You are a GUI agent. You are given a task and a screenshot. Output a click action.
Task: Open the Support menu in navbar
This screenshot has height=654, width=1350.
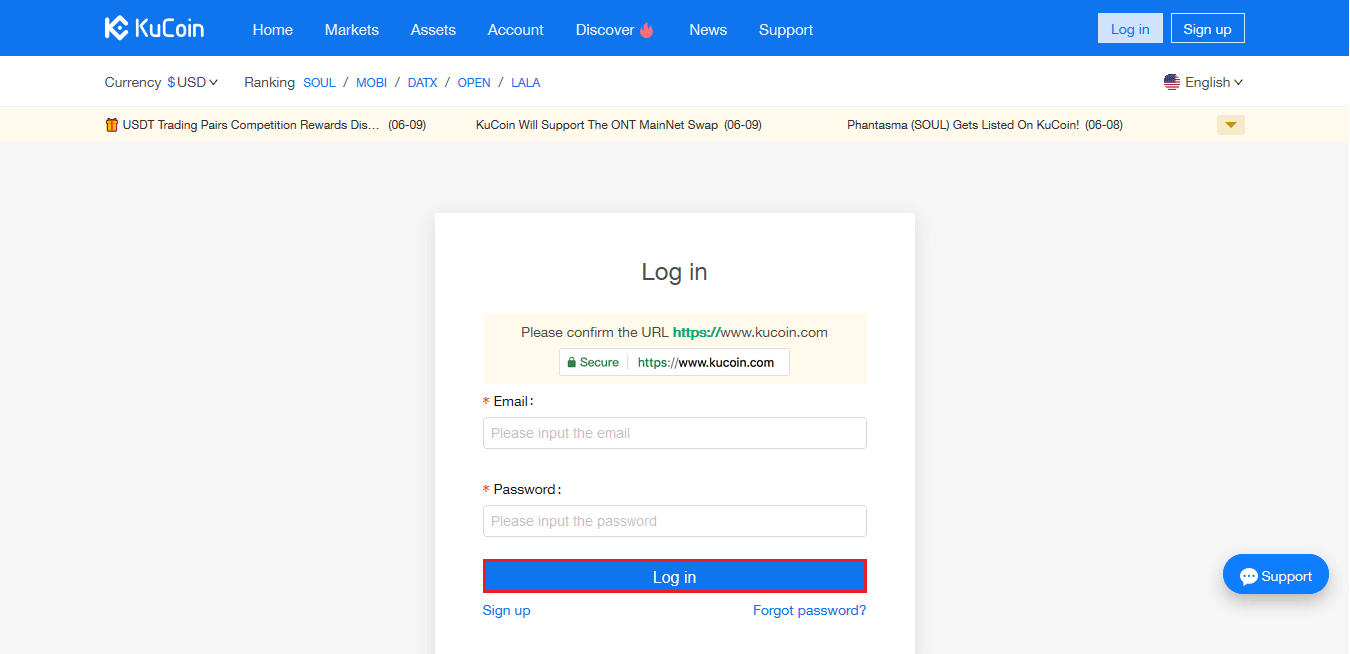(786, 30)
